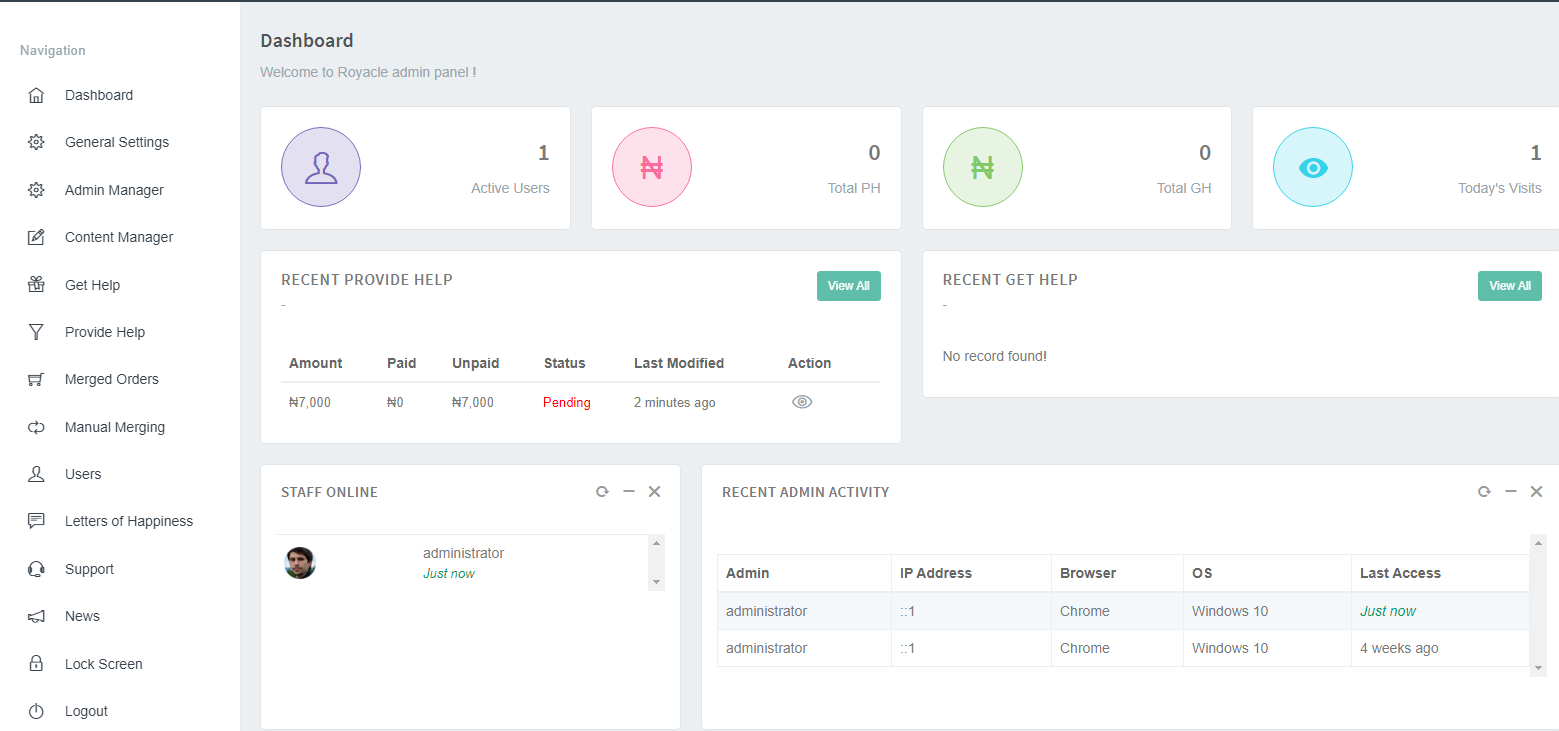This screenshot has height=731, width=1559.
Task: Click the Today's Visits eye icon
Action: pyautogui.click(x=1312, y=167)
